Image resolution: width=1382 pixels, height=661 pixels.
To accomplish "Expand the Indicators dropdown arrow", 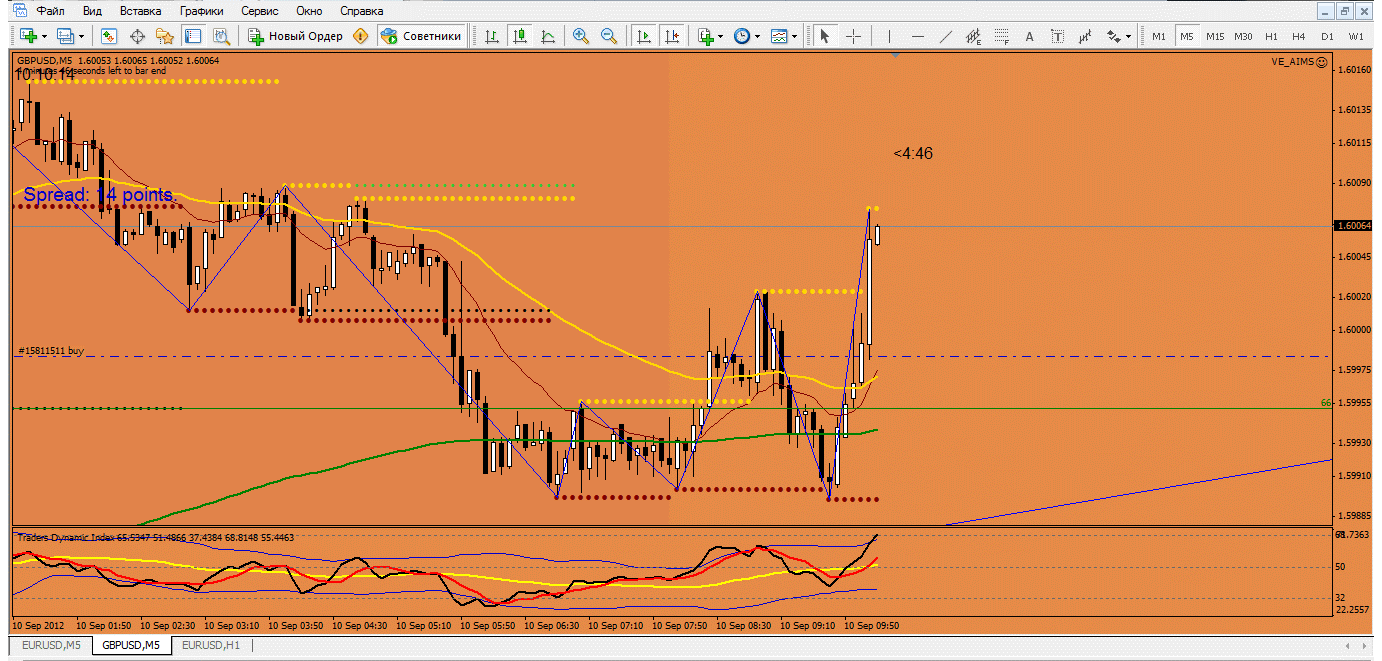I will click(722, 36).
